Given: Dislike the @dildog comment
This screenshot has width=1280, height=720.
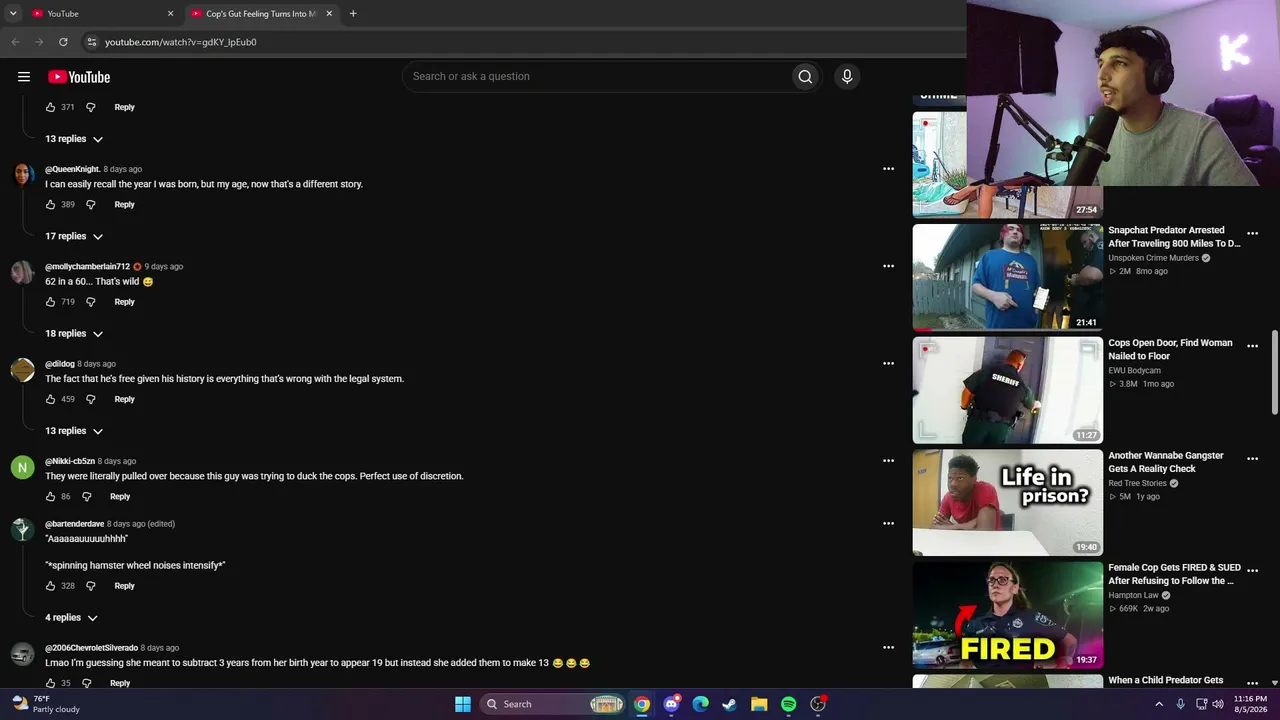Looking at the screenshot, I should click(90, 399).
